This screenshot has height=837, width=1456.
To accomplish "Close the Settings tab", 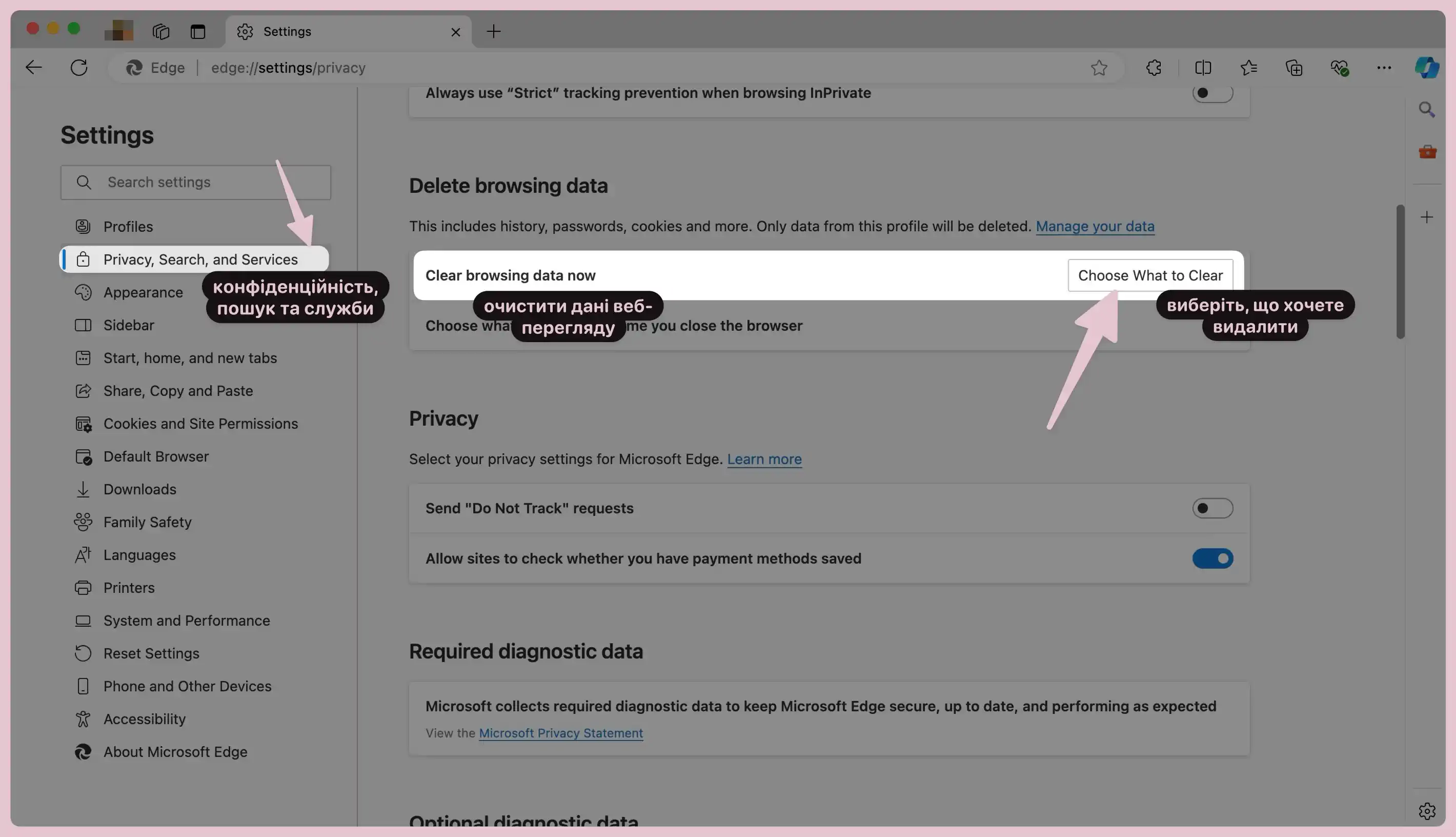I will 456,32.
